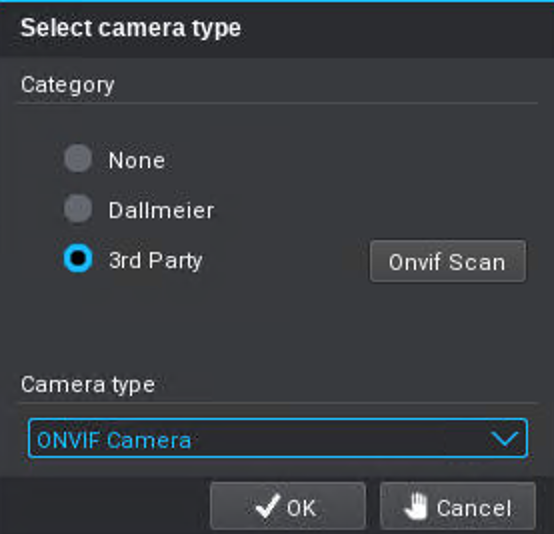
Task: Click the separator line under Category heading
Action: (x=278, y=103)
